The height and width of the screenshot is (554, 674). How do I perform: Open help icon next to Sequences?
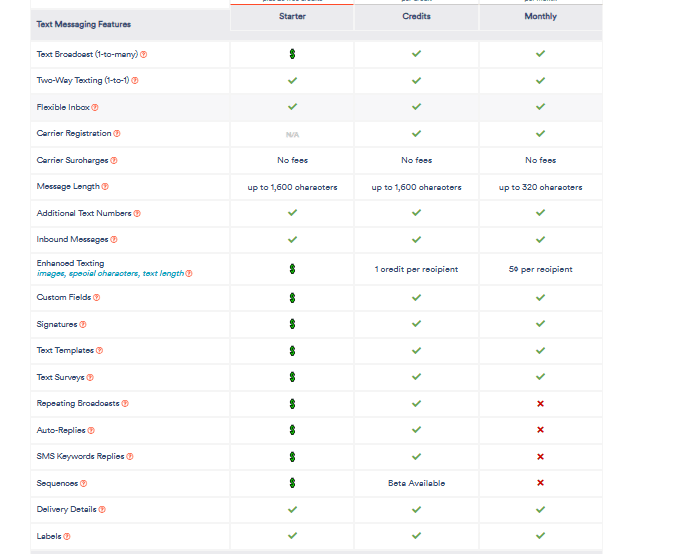(84, 484)
